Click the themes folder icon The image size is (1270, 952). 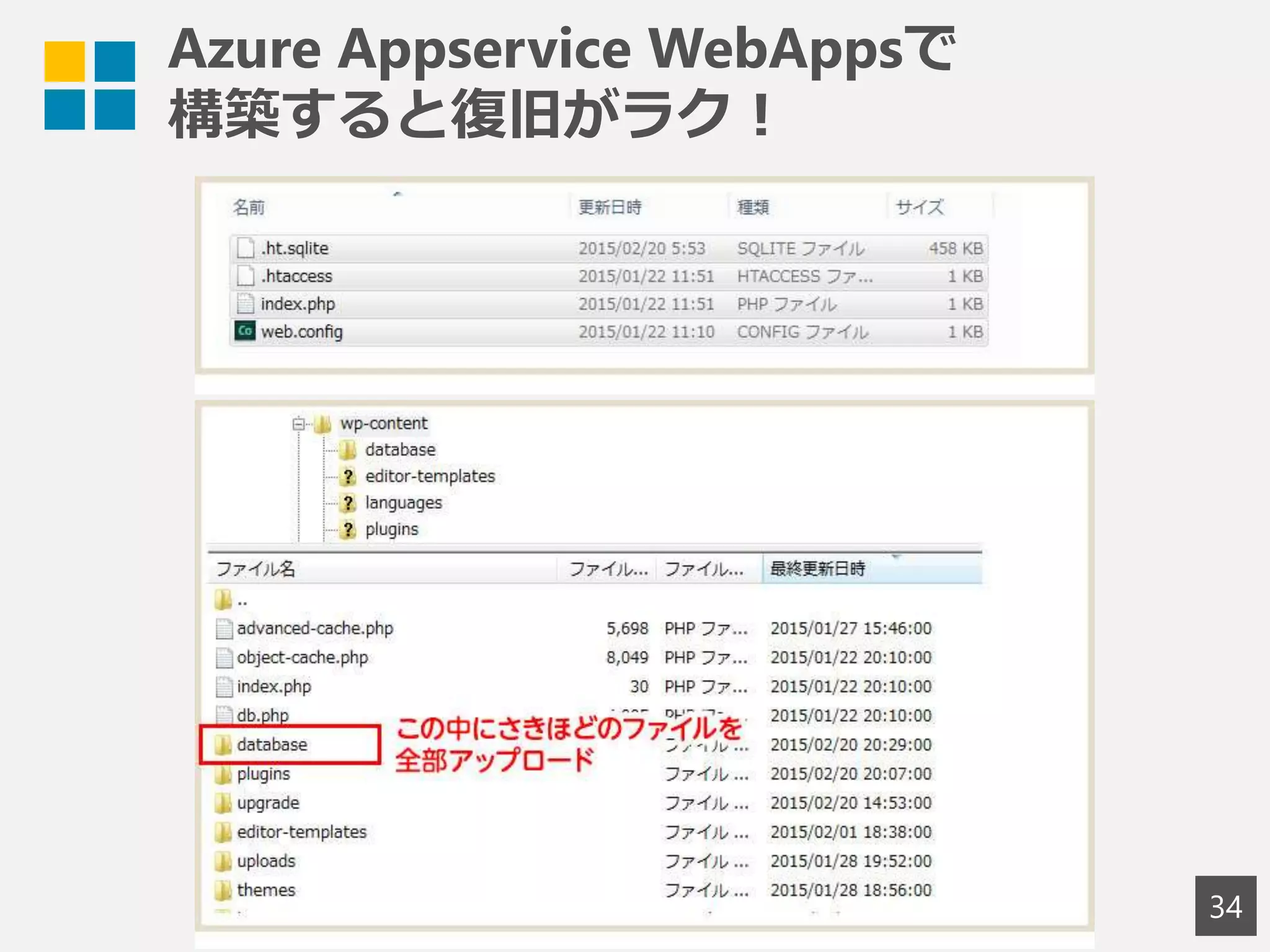(223, 891)
